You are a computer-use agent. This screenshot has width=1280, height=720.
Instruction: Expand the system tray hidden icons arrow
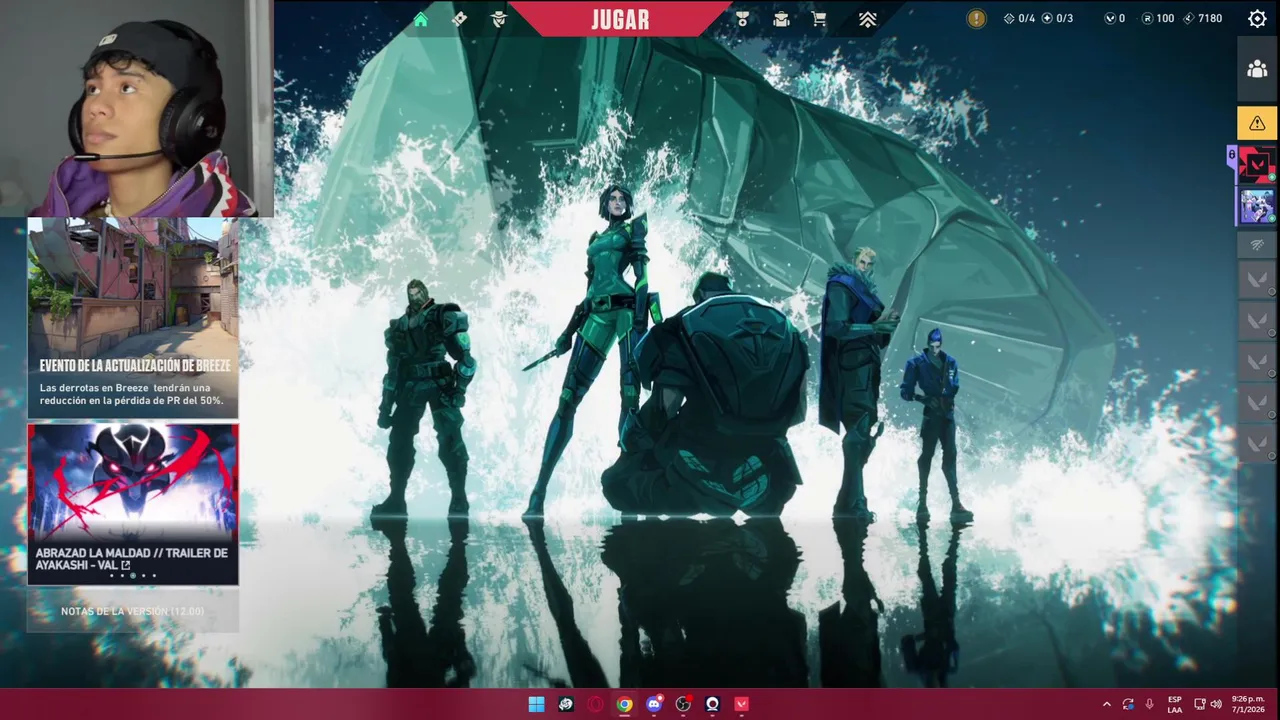click(x=1106, y=704)
